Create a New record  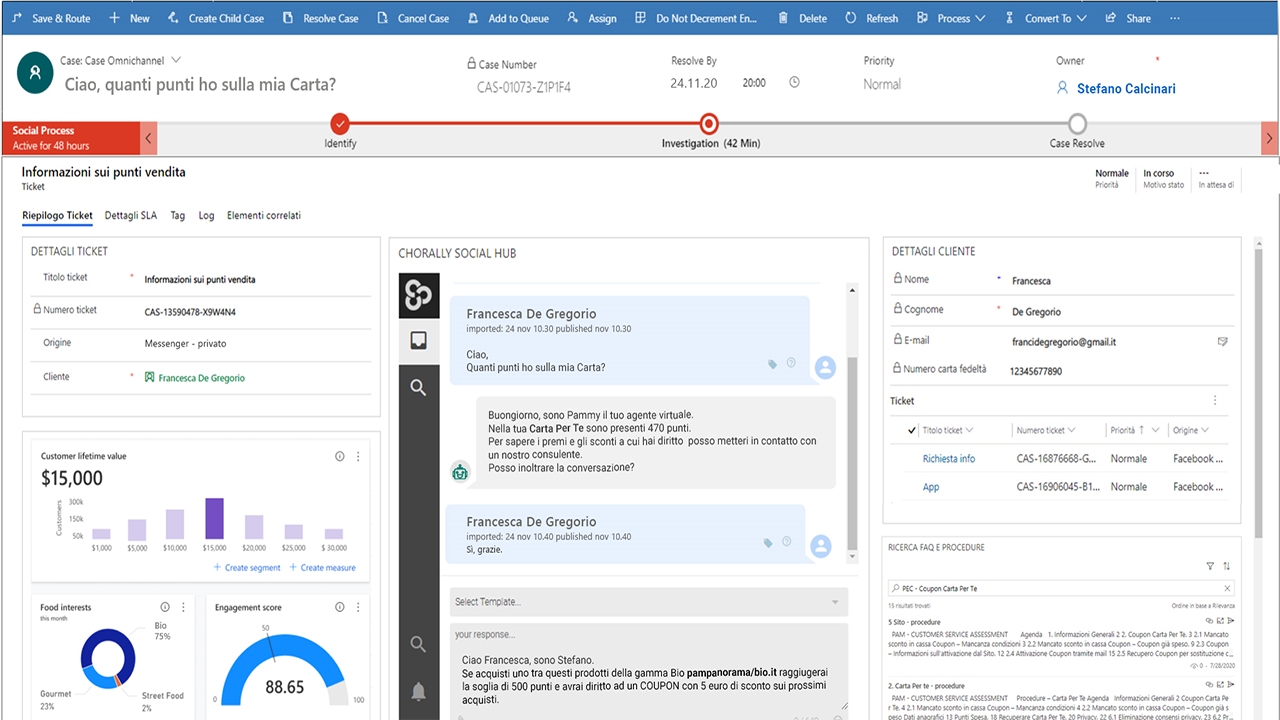pyautogui.click(x=129, y=18)
